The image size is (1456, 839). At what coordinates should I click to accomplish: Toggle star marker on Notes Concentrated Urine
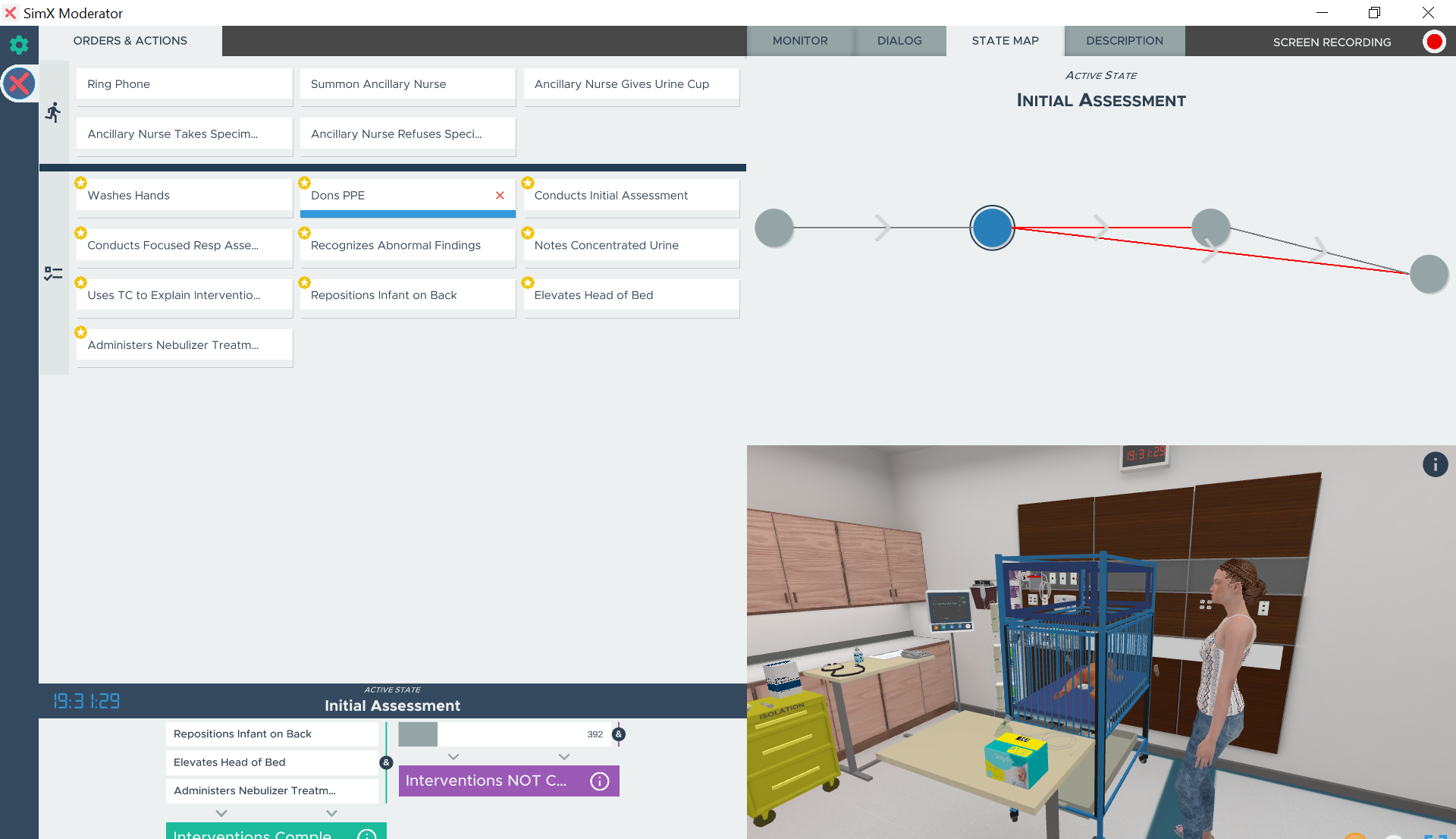528,233
